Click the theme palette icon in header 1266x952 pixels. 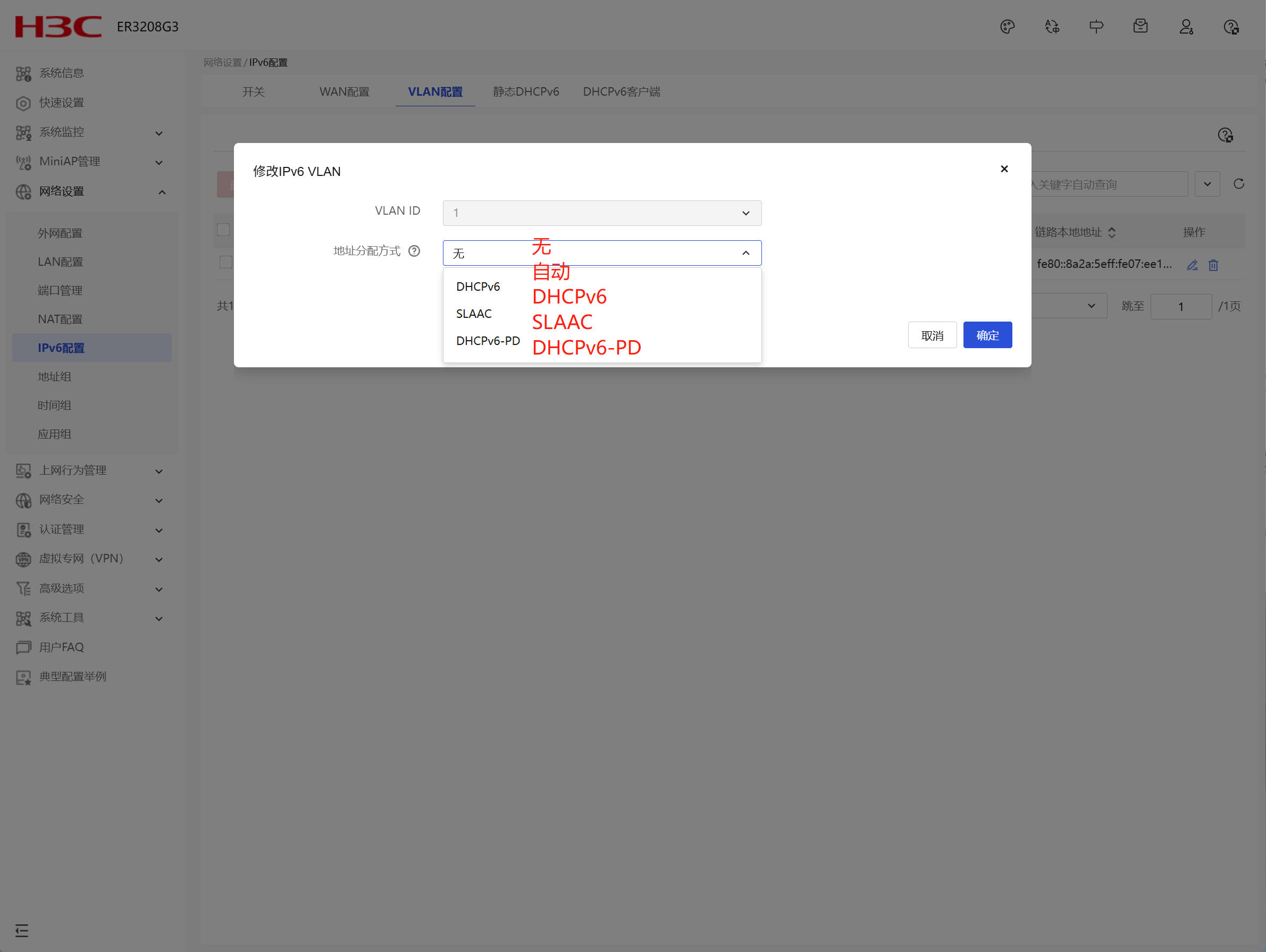point(1007,27)
